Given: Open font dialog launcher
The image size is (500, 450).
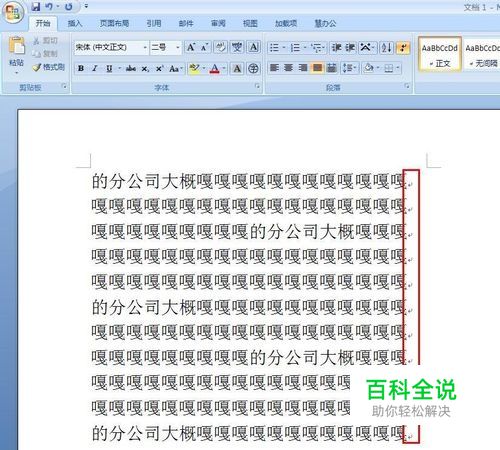Looking at the screenshot, I should pos(257,86).
